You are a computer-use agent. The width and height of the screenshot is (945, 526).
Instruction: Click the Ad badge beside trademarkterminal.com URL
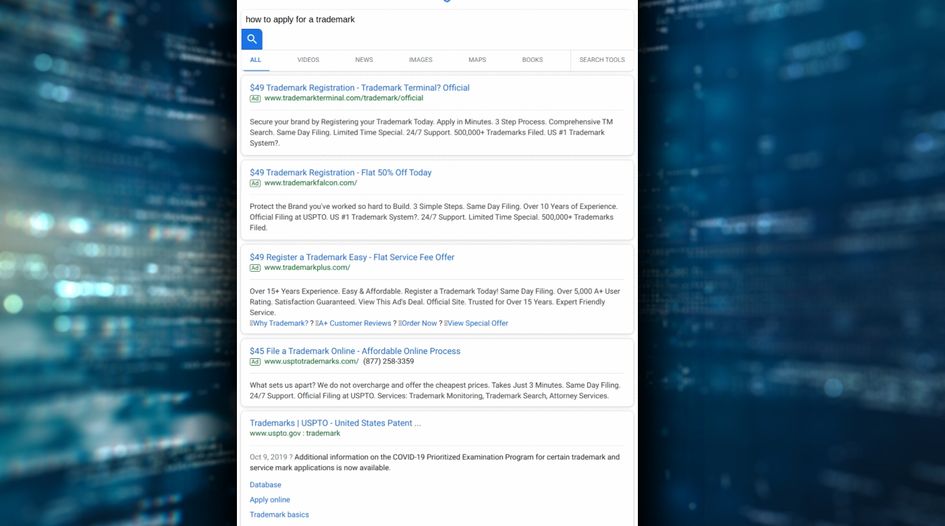point(255,98)
